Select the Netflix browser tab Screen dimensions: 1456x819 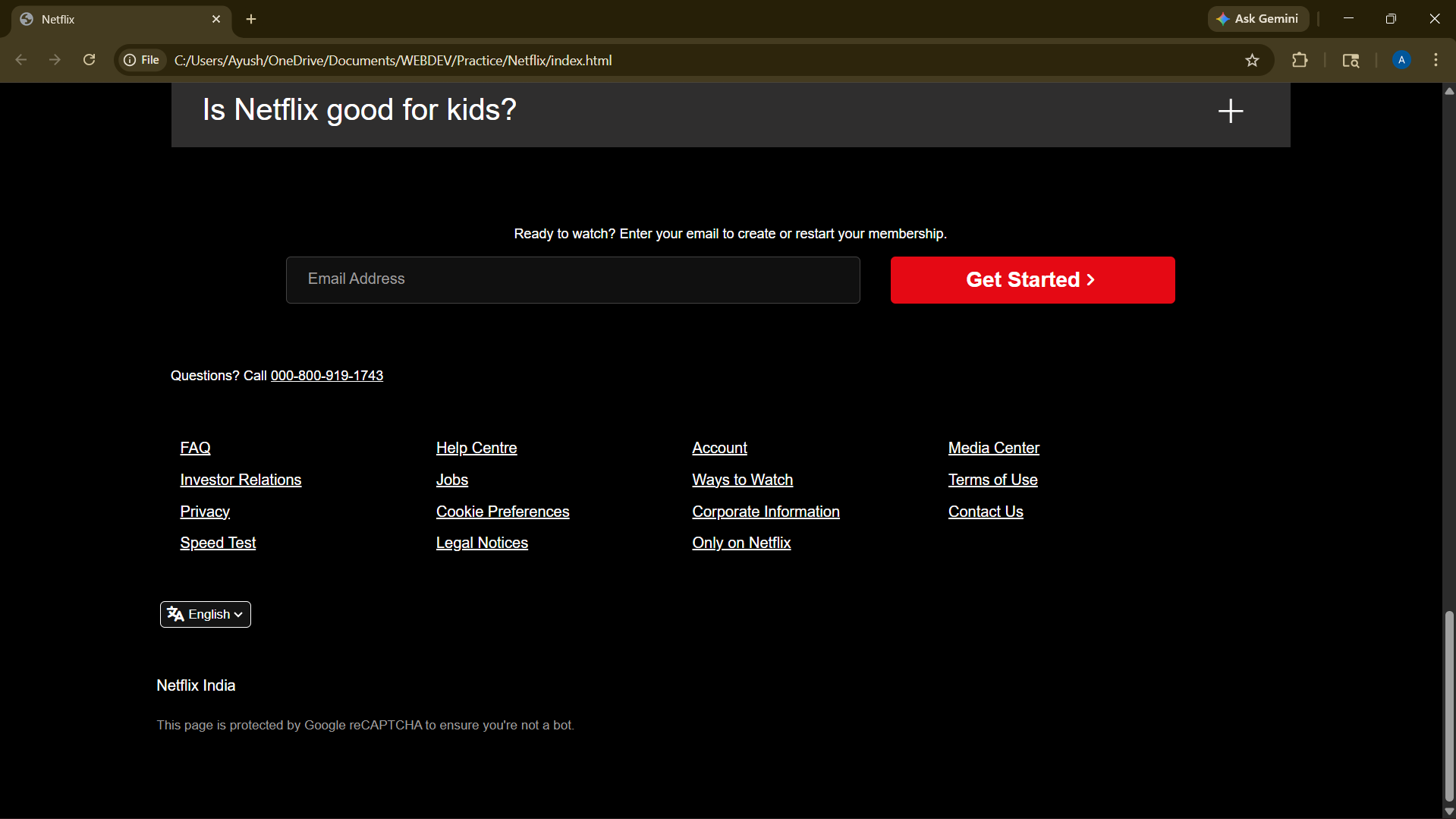point(114,19)
